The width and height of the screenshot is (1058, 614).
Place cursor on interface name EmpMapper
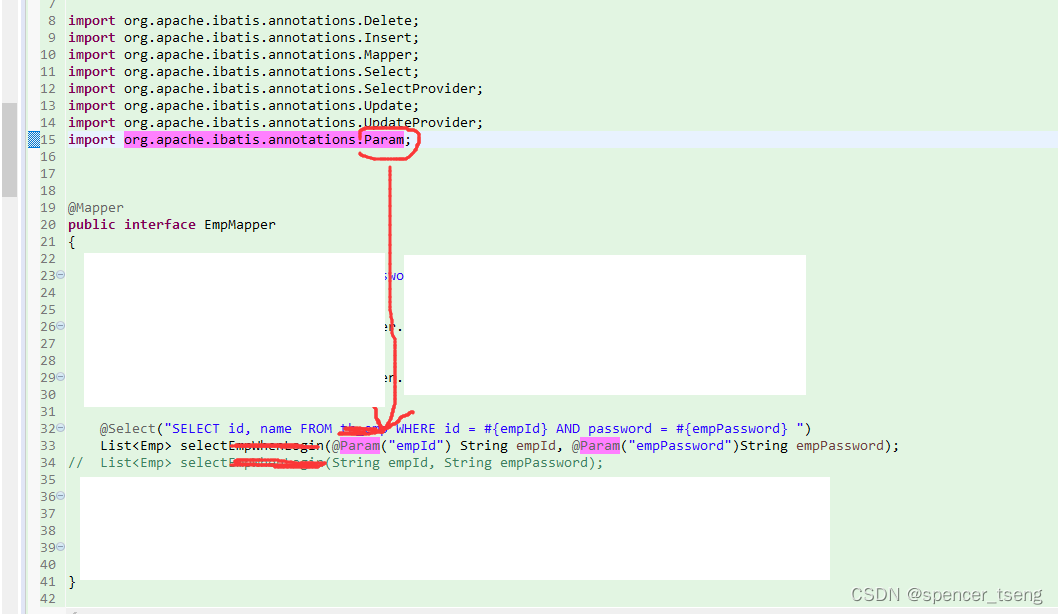[239, 224]
